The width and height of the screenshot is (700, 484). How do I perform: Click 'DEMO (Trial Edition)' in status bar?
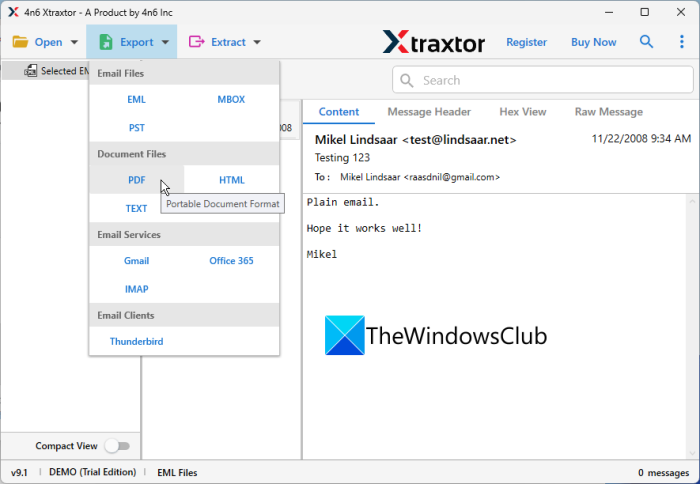click(92, 472)
